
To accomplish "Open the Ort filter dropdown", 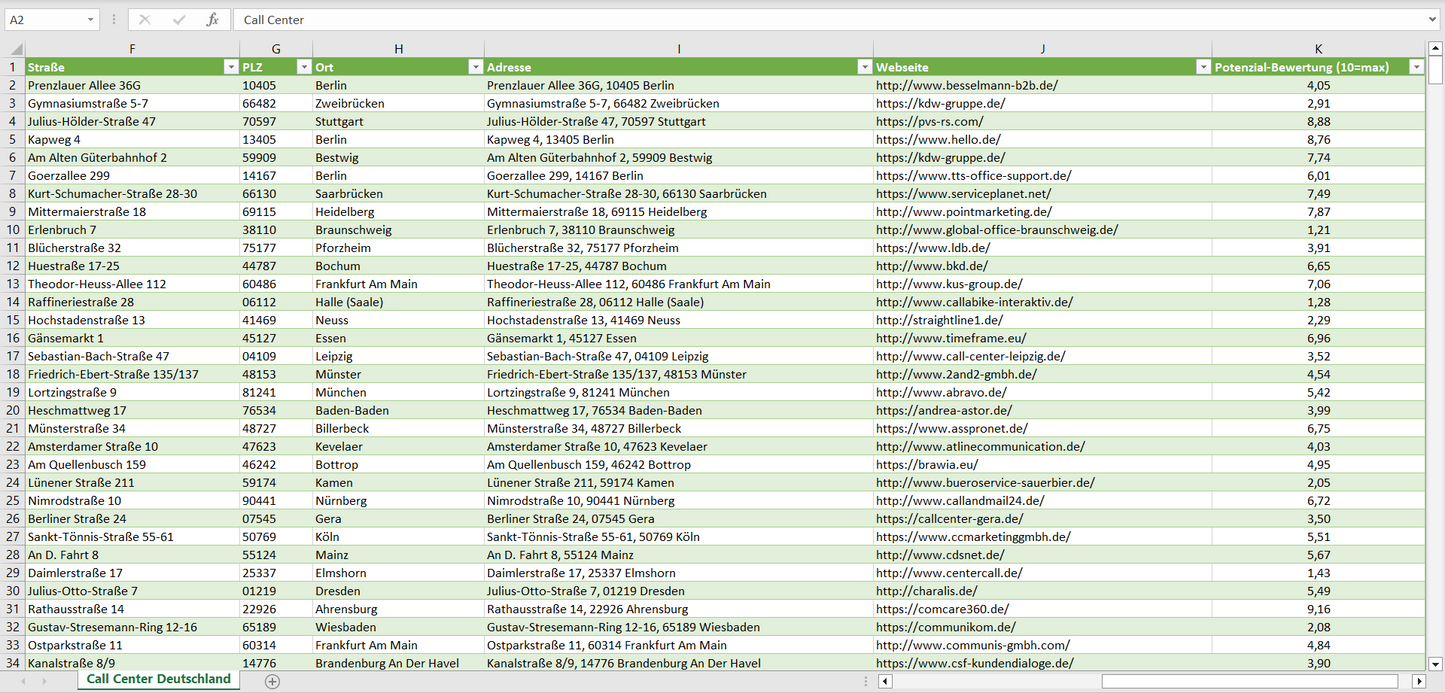I will click(475, 67).
